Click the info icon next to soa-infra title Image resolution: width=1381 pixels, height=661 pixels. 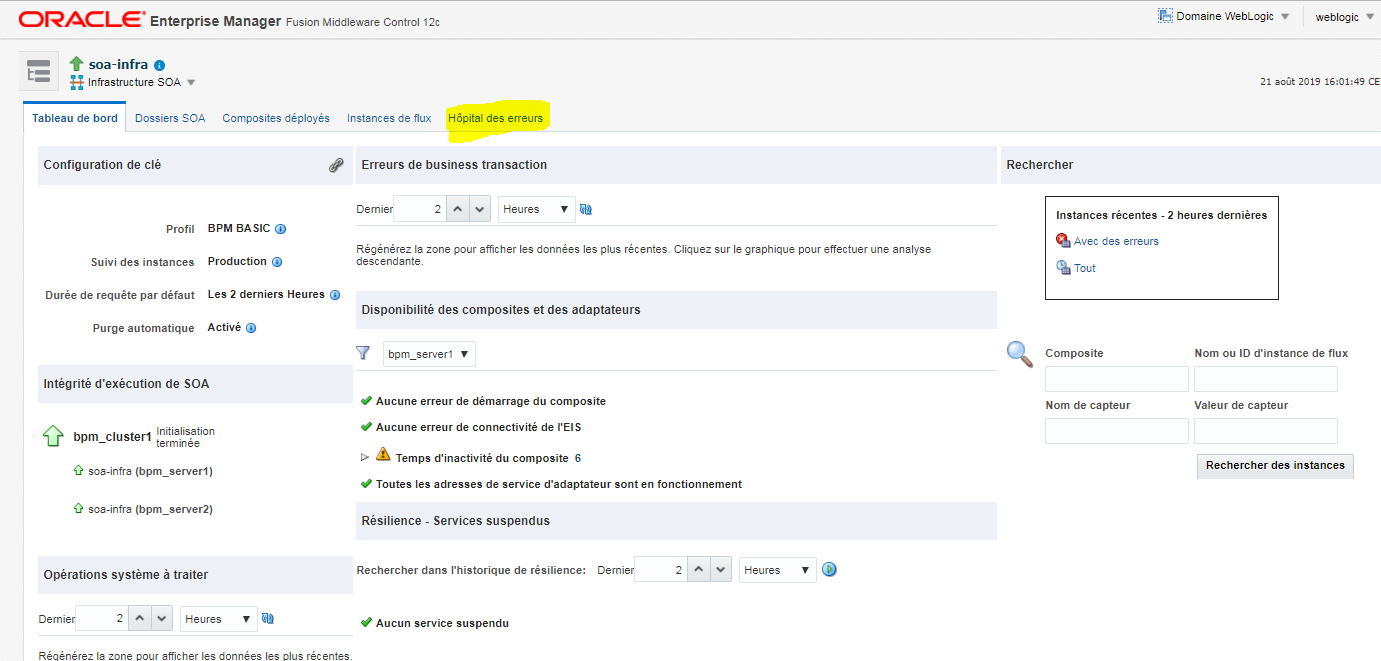pyautogui.click(x=160, y=65)
